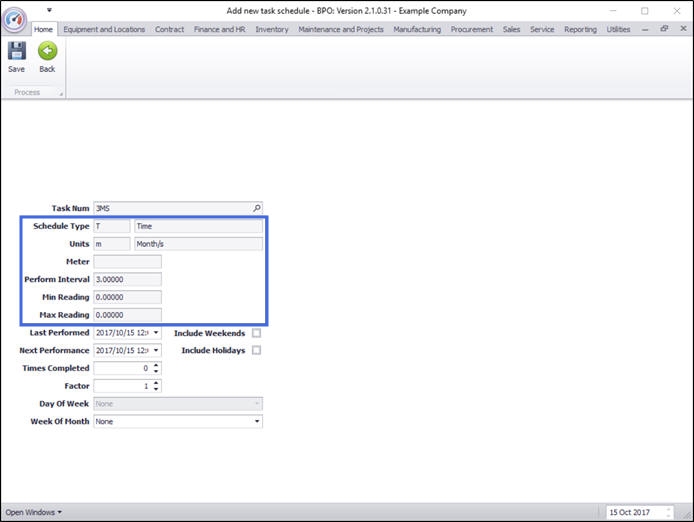Decrease the Times Completed value
The height and width of the screenshot is (522, 694).
pyautogui.click(x=156, y=371)
